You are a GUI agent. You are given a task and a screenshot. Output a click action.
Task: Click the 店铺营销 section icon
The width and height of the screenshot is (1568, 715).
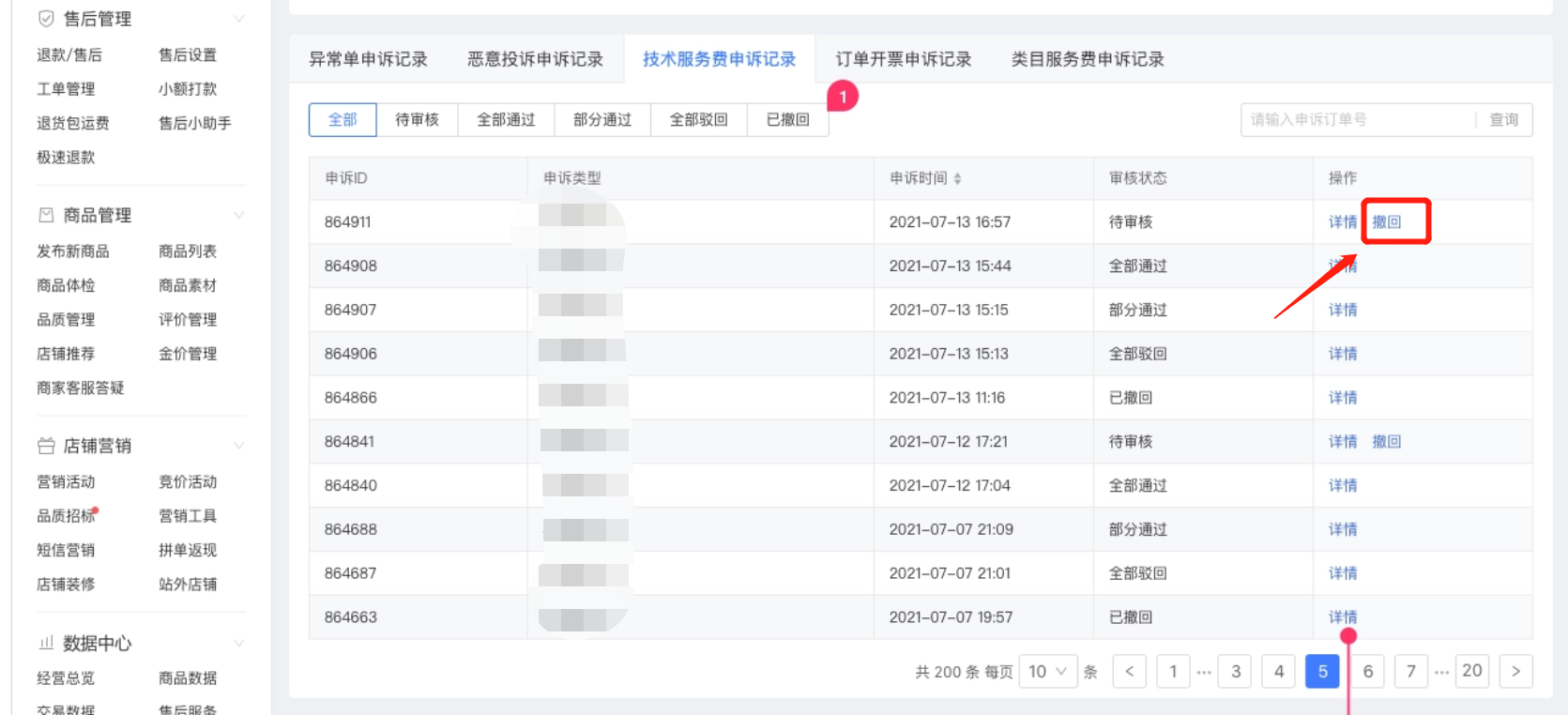point(46,446)
